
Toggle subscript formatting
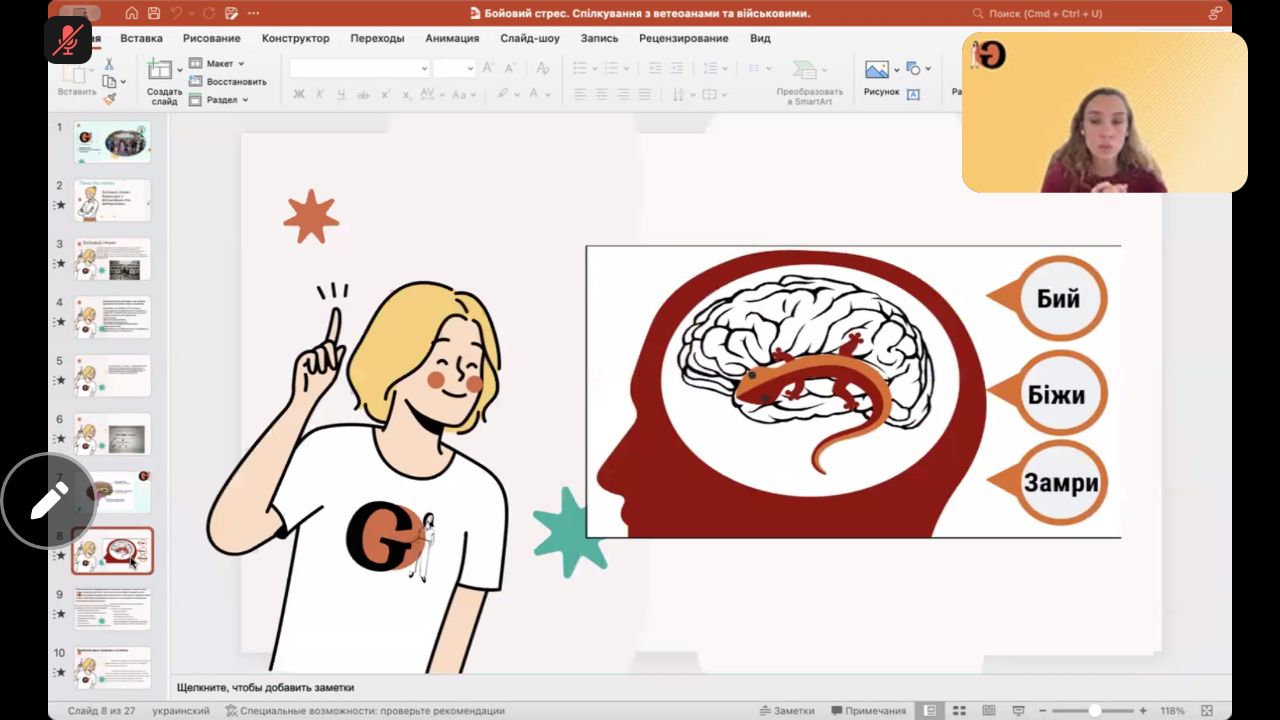pos(407,94)
